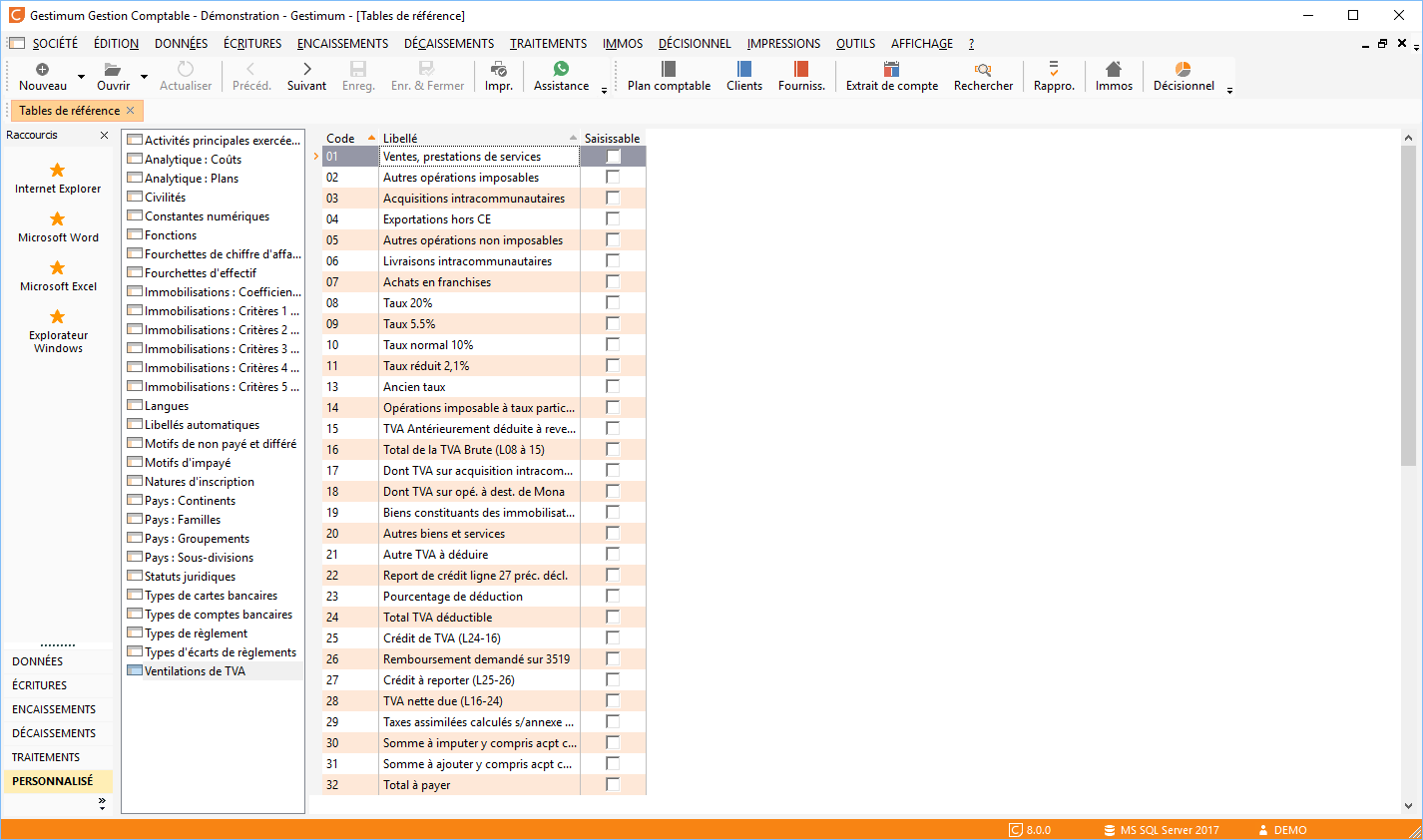Click the Nouveau toolbar icon
The image size is (1423, 840).
click(43, 69)
